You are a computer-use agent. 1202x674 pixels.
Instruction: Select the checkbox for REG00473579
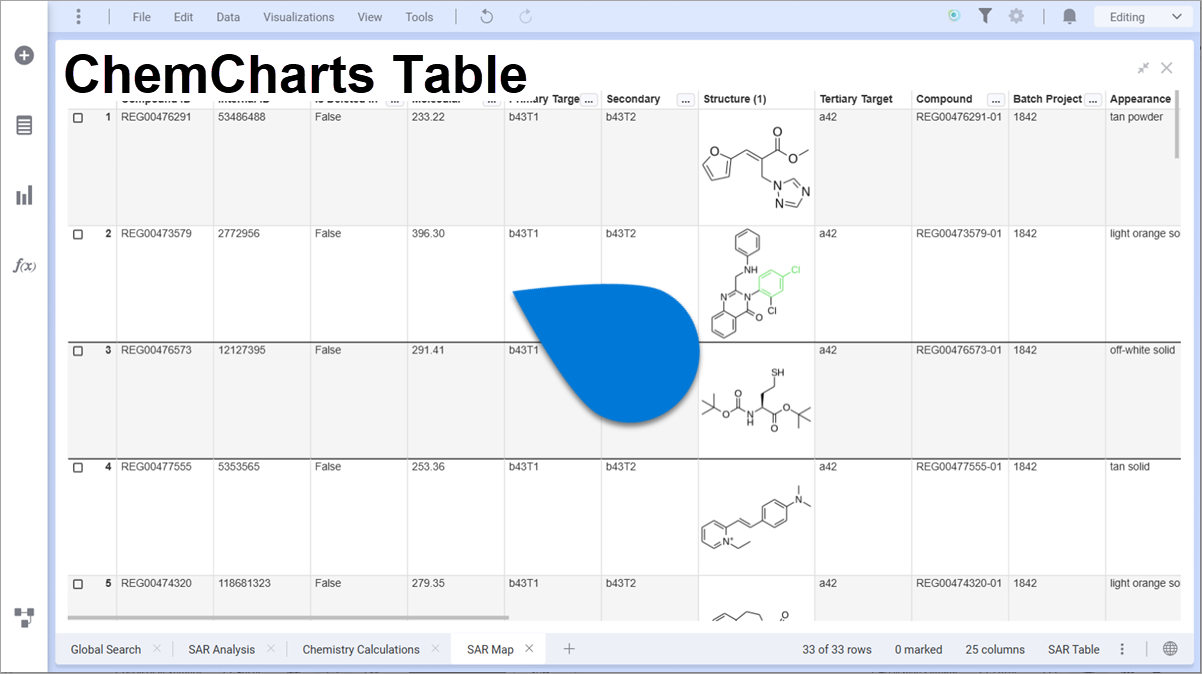pyautogui.click(x=77, y=233)
